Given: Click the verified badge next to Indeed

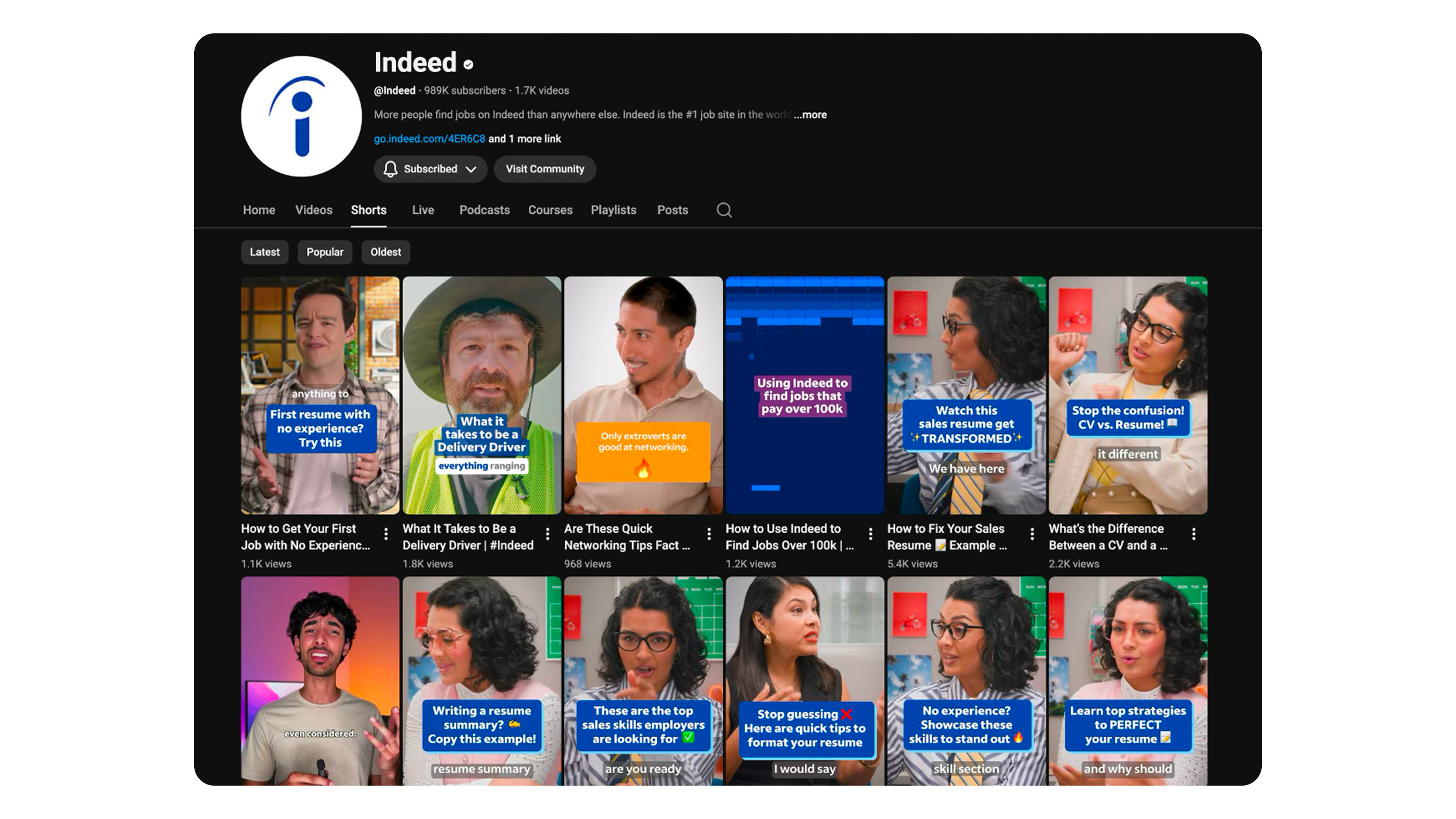Looking at the screenshot, I should click(468, 64).
